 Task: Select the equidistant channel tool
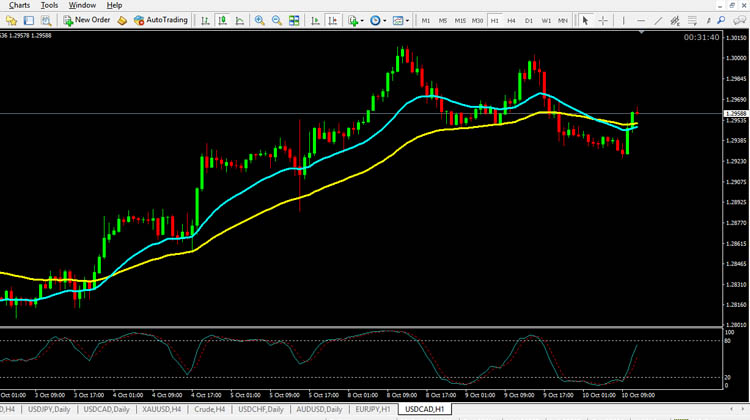pos(675,21)
